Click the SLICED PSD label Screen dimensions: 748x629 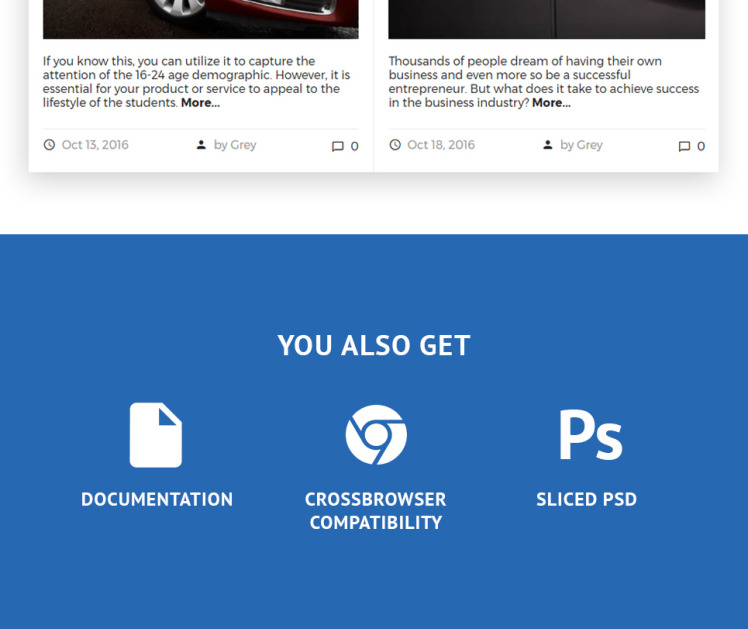[x=587, y=499]
